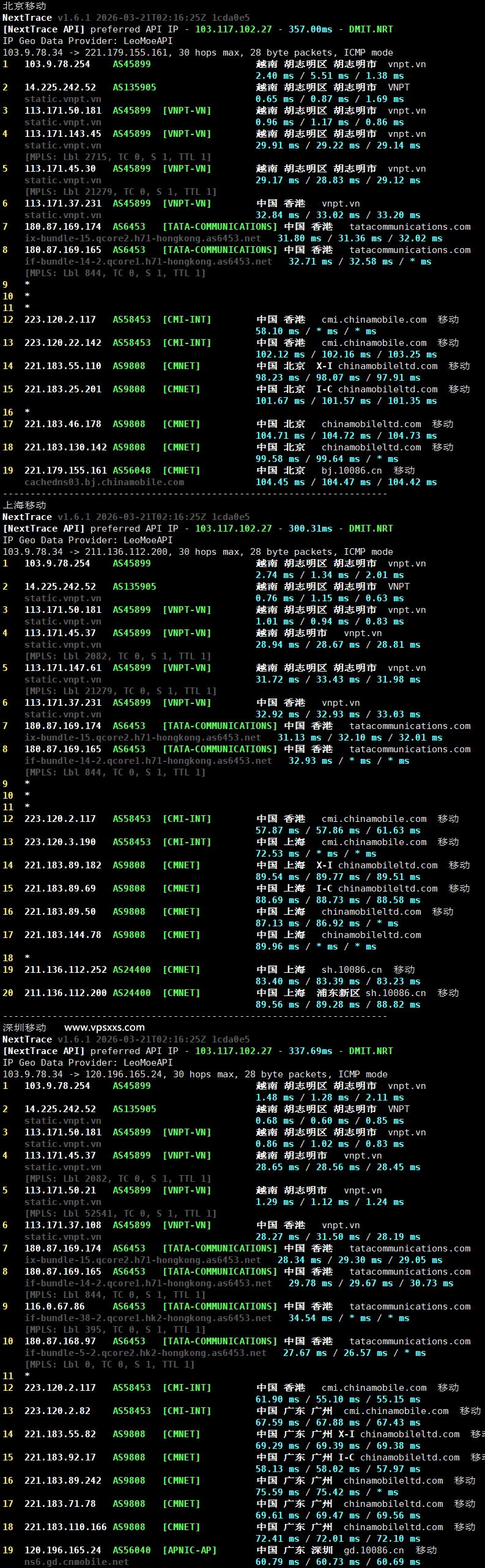The width and height of the screenshot is (485, 1568).
Task: Click hop IP 221.183.92.17
Action: pos(60,1457)
